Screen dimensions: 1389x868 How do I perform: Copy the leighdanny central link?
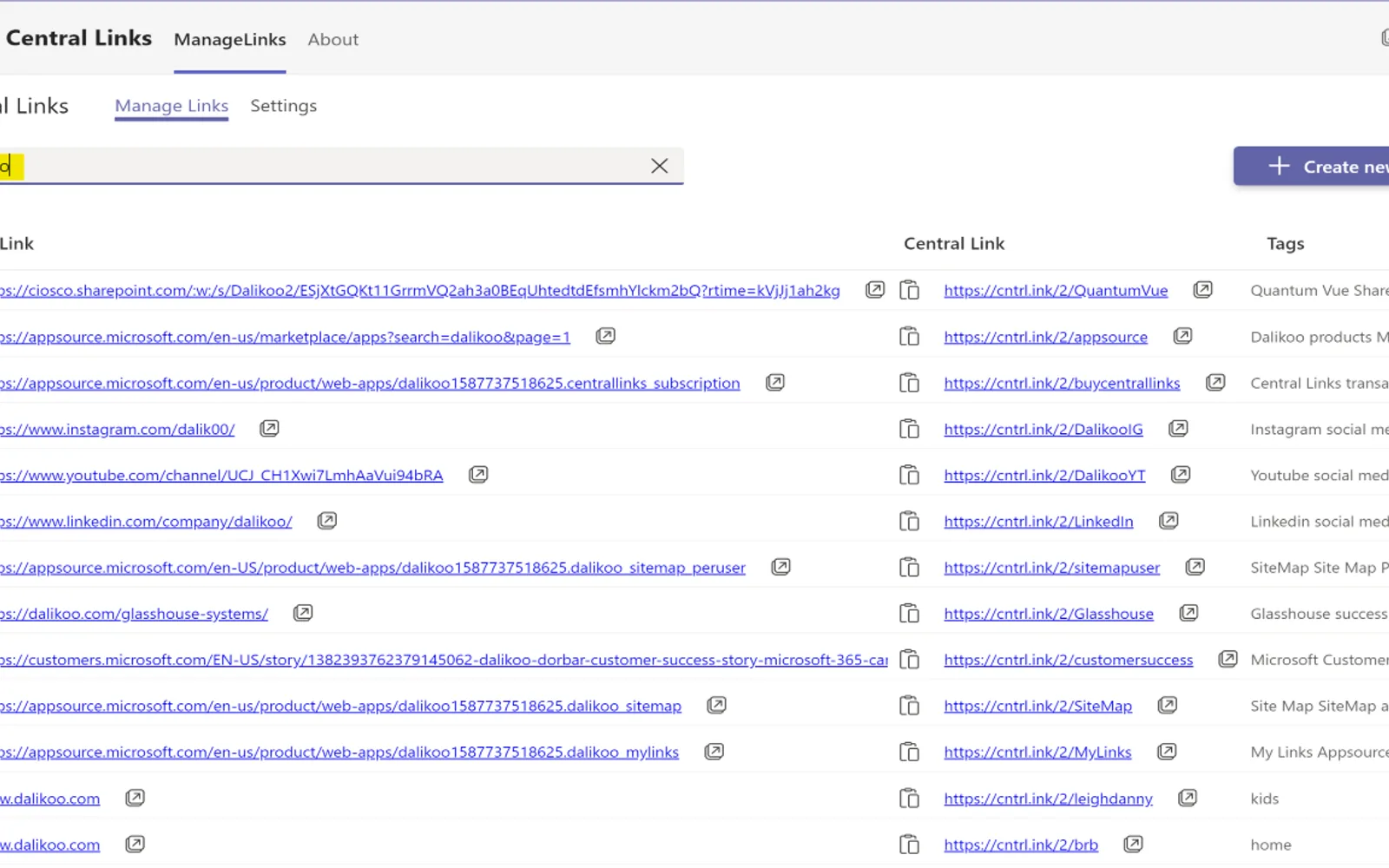point(909,798)
